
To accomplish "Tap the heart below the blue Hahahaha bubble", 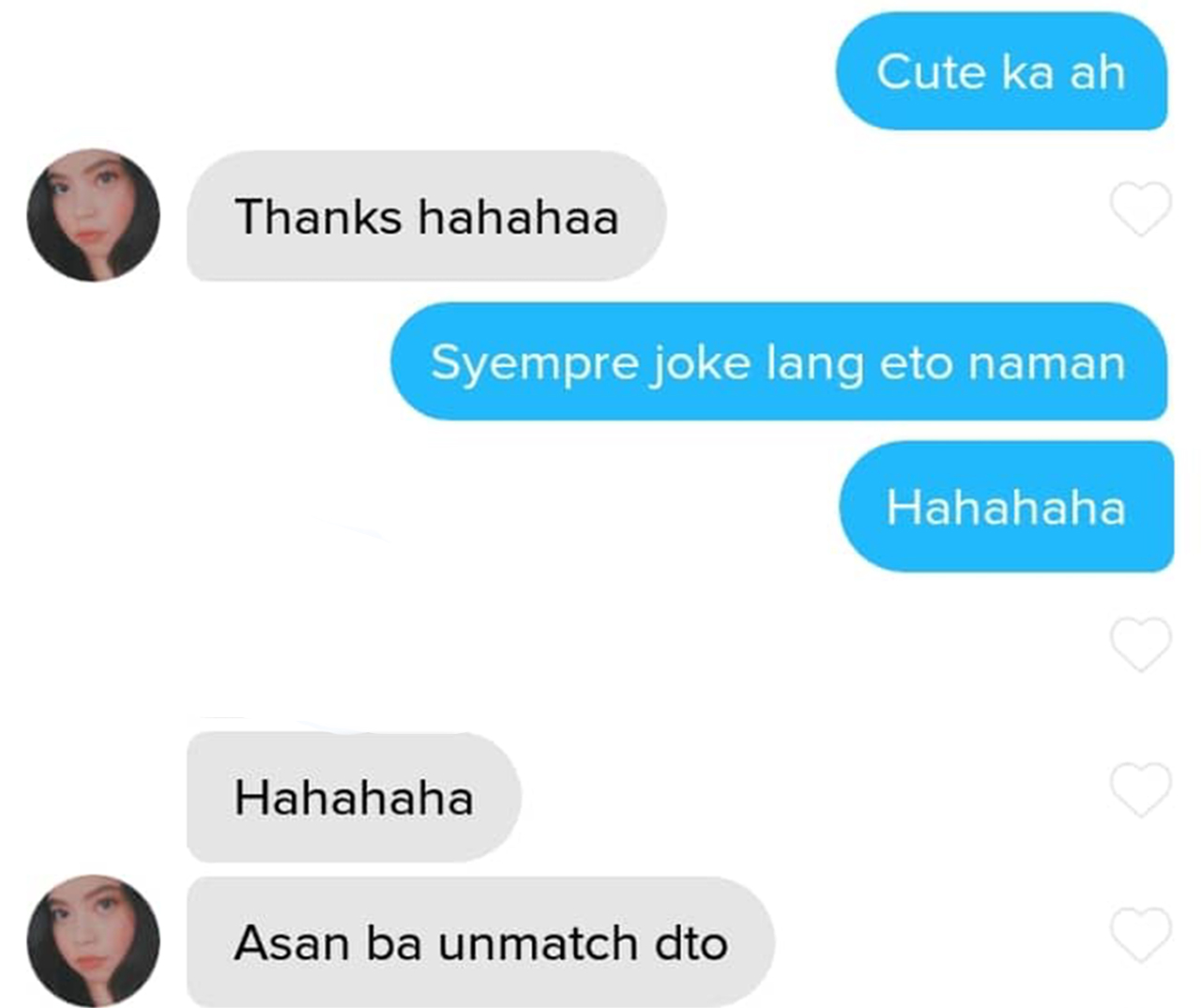I will (1140, 644).
